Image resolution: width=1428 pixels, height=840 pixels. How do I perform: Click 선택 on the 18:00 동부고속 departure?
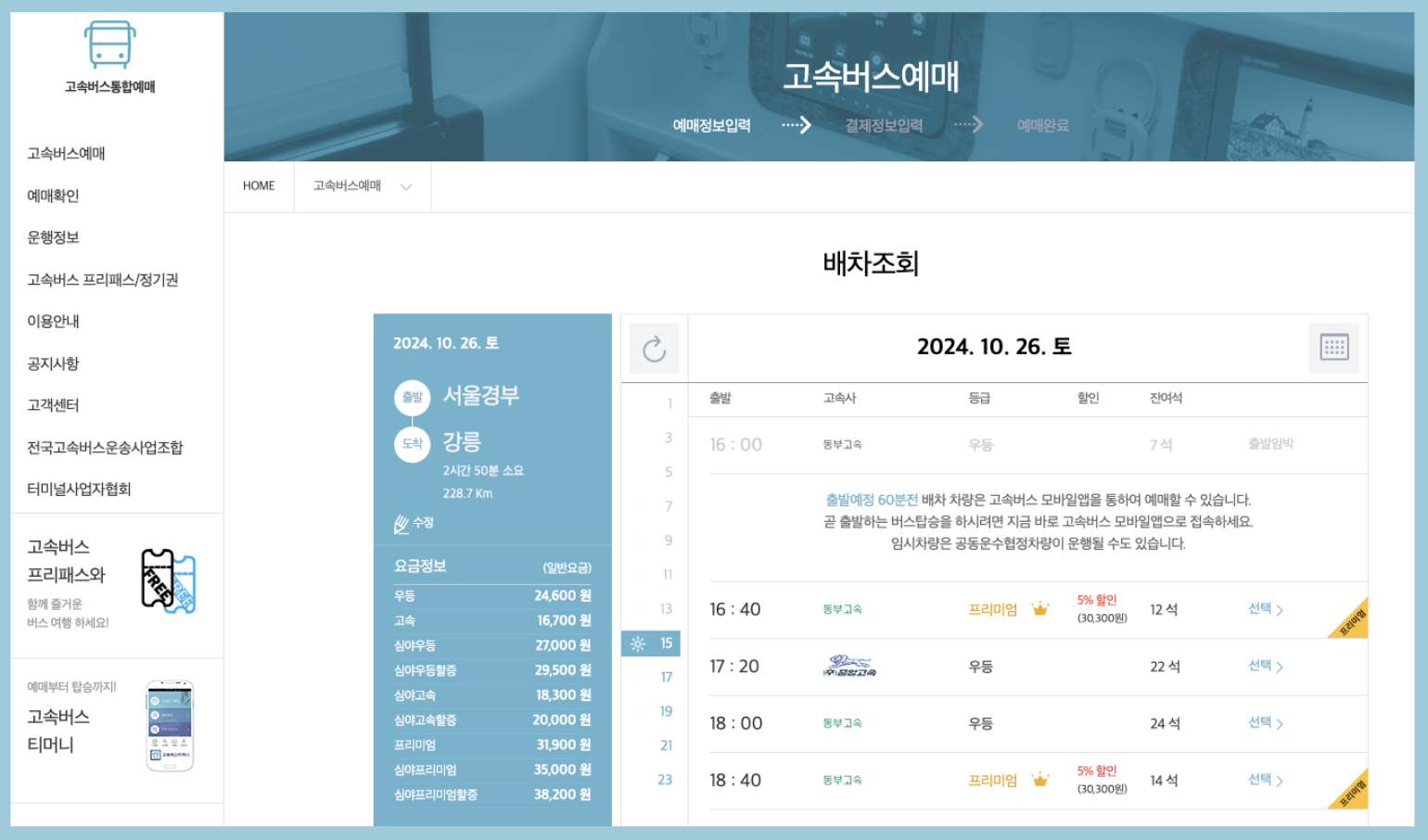coord(1263,723)
